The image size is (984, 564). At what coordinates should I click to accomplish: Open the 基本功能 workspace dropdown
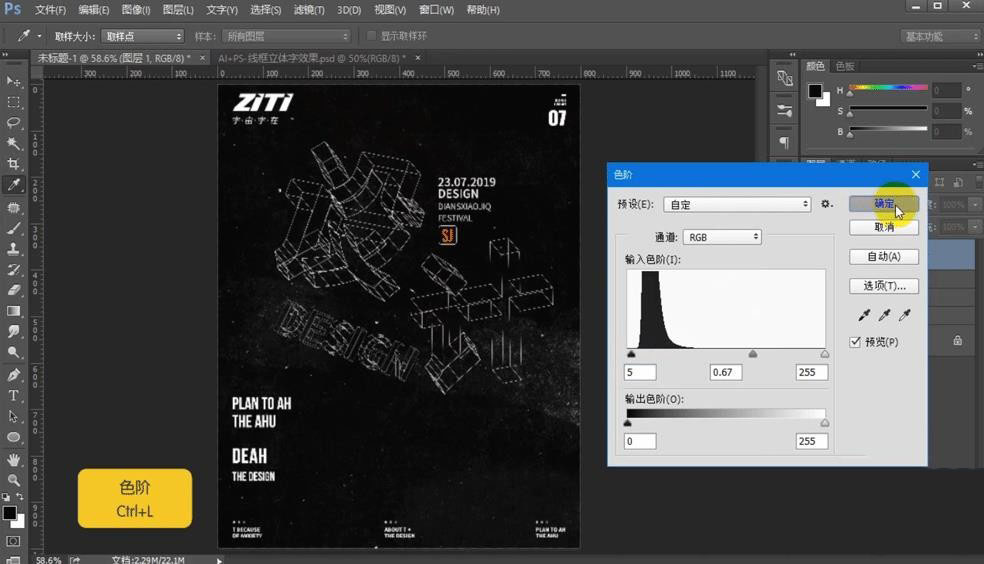pyautogui.click(x=939, y=36)
